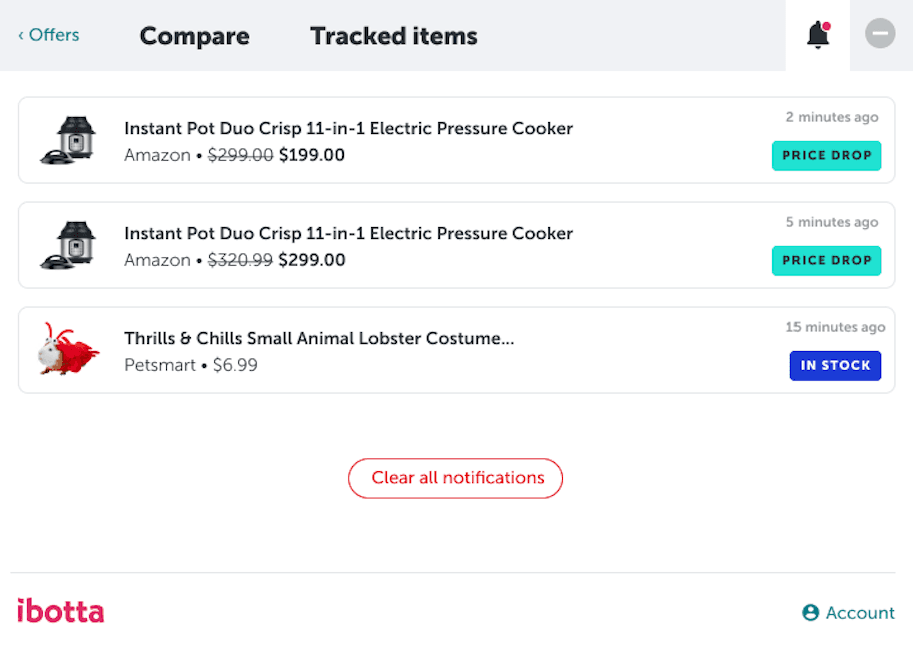Open the Thrills & Chills Lobster Costume notification
The height and width of the screenshot is (645, 913).
(x=319, y=338)
